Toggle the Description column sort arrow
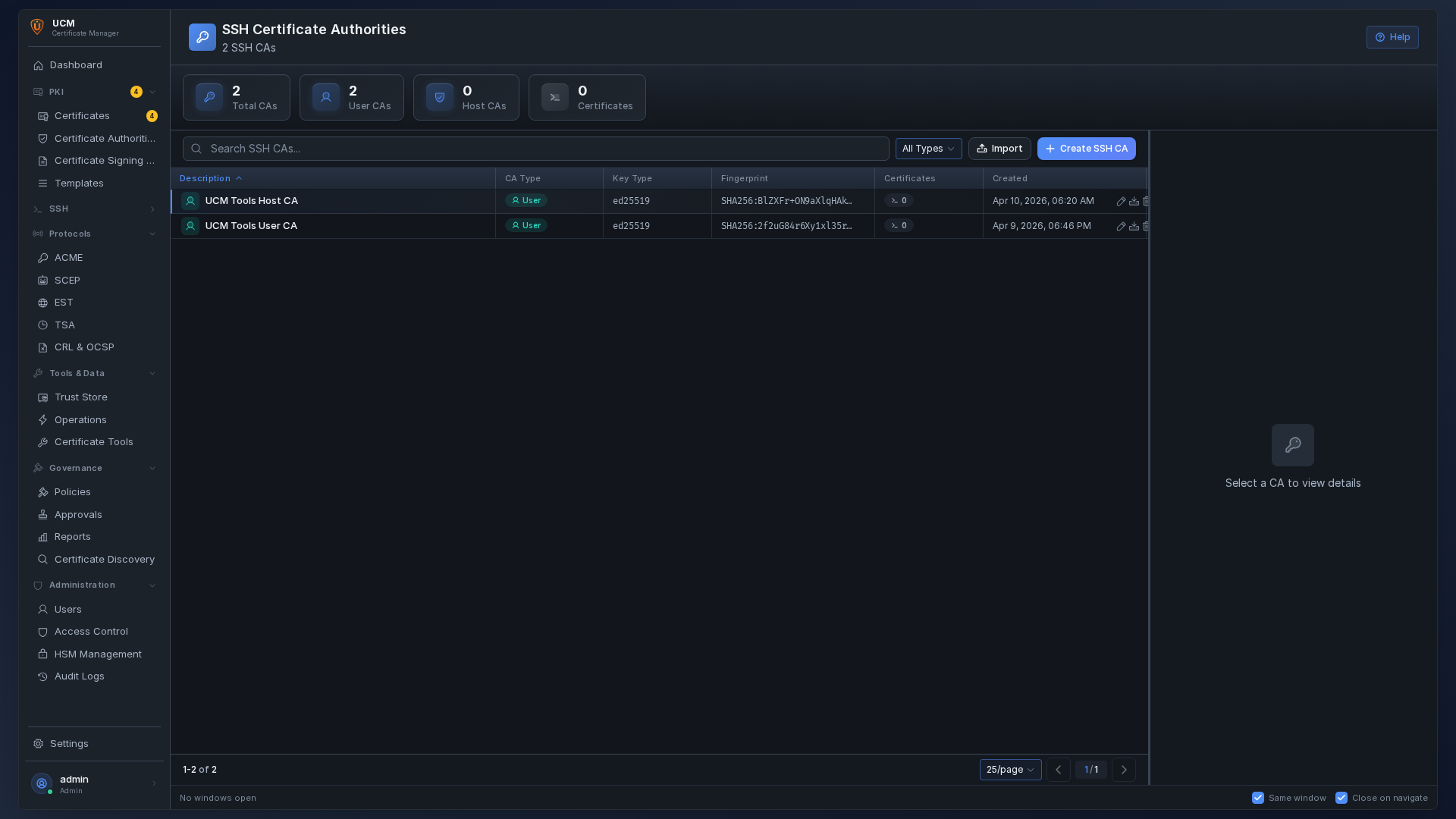Viewport: 1456px width, 819px height. pos(239,177)
